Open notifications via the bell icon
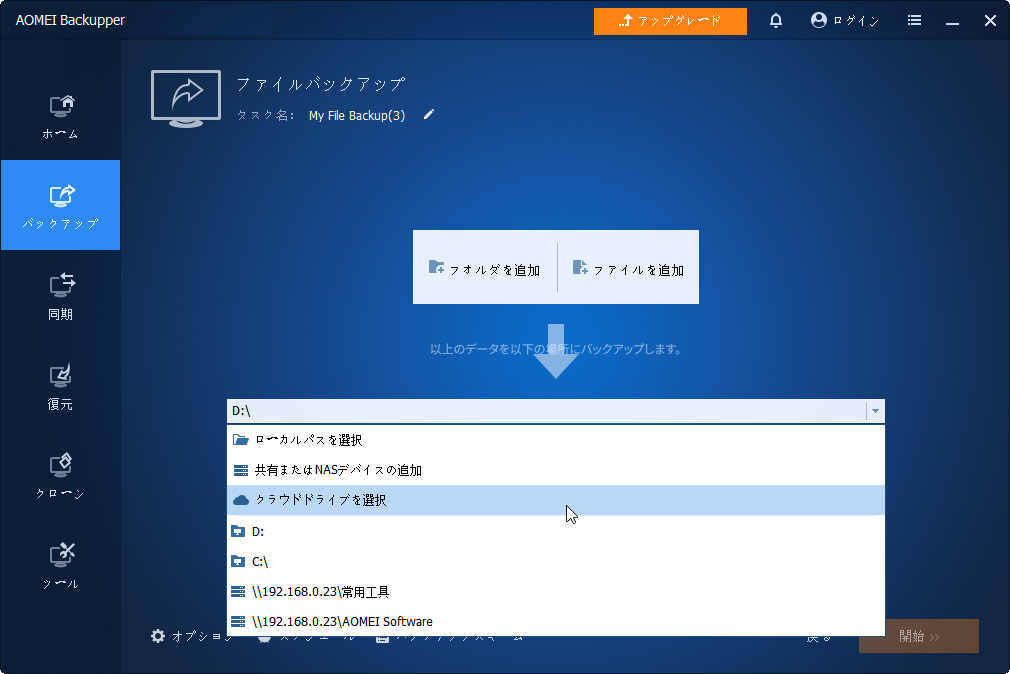1010x674 pixels. (x=776, y=21)
